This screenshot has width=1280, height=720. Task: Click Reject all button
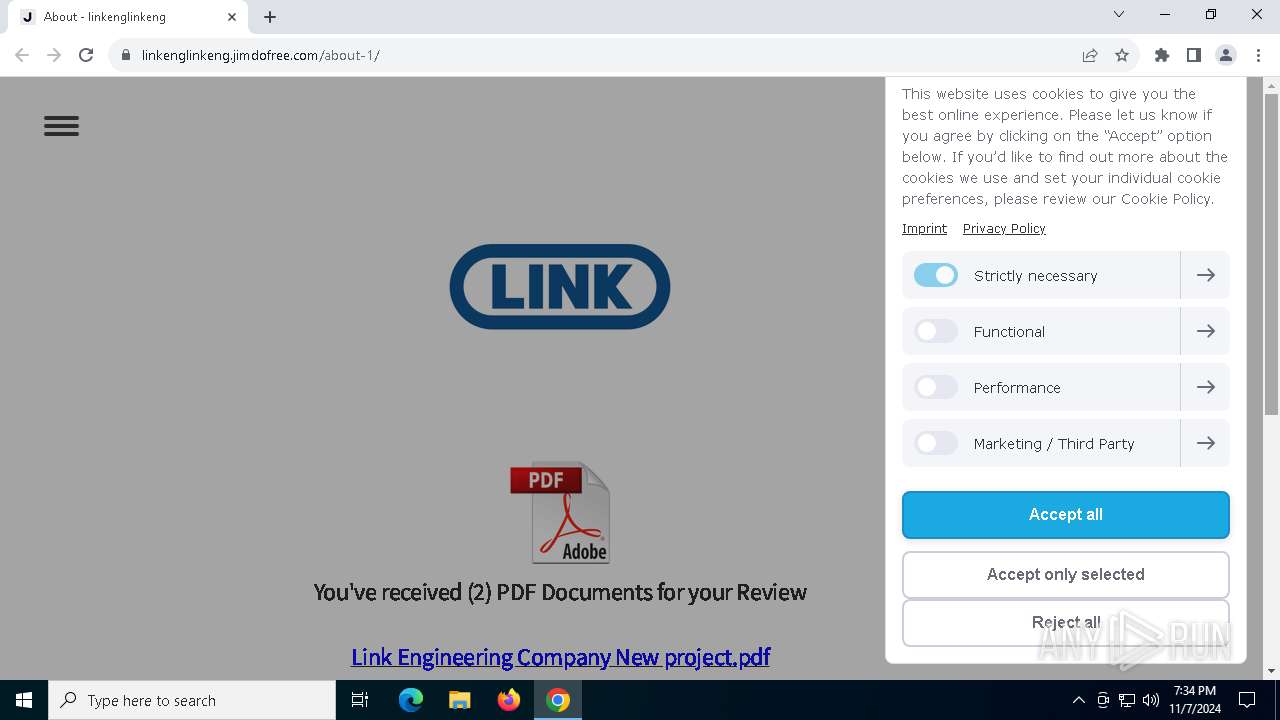point(1066,623)
